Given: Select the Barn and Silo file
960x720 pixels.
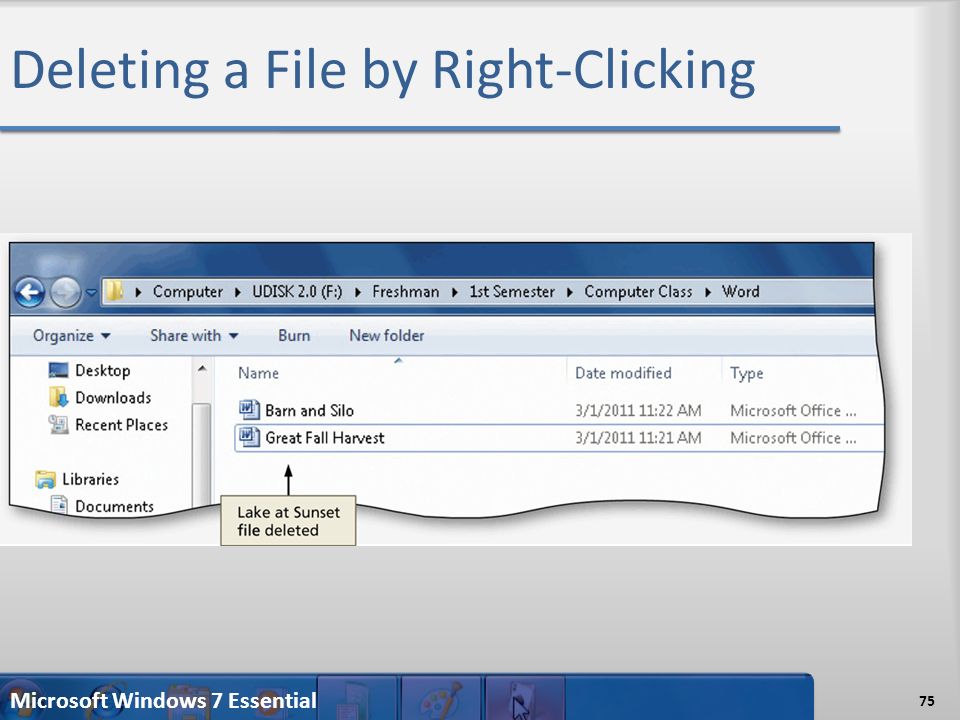Looking at the screenshot, I should point(309,411).
